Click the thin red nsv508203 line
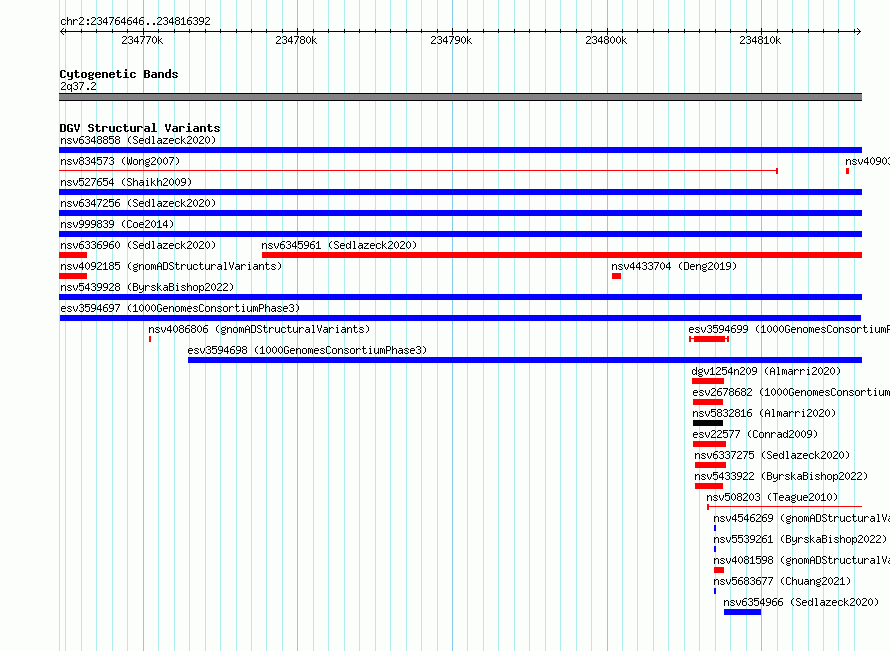This screenshot has width=890, height=651. pyautogui.click(x=784, y=507)
